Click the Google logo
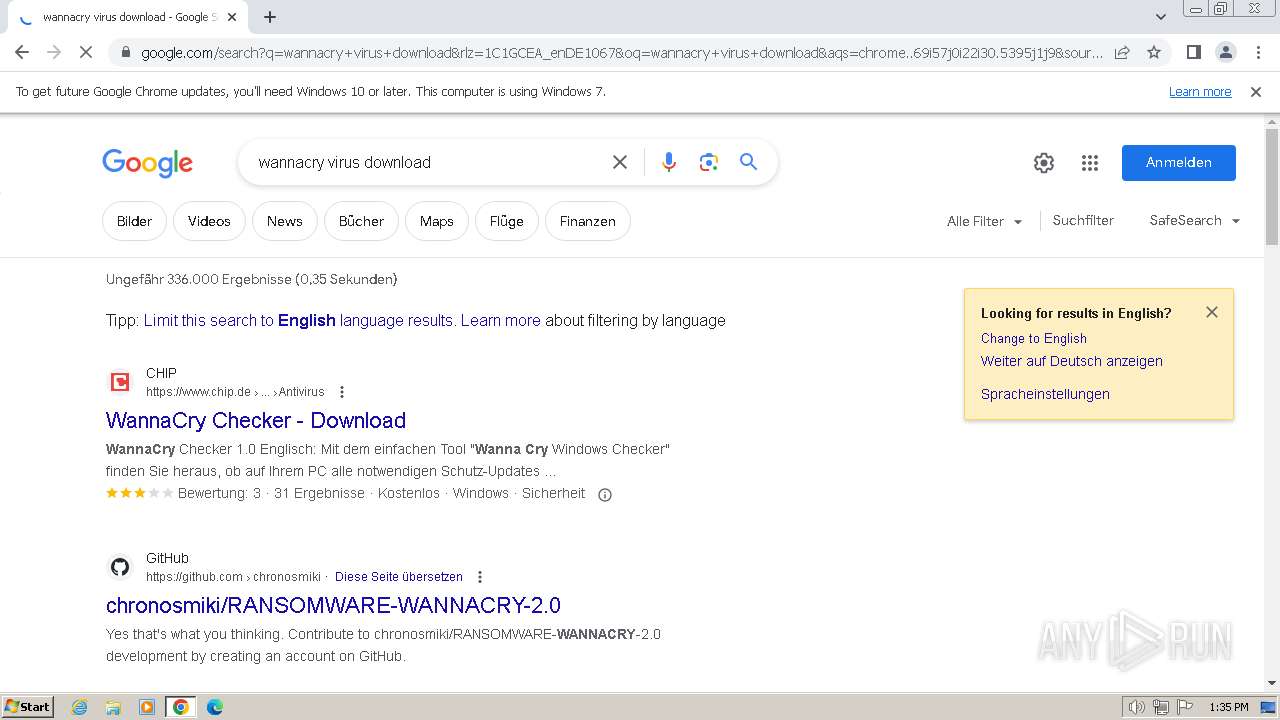 (x=147, y=163)
